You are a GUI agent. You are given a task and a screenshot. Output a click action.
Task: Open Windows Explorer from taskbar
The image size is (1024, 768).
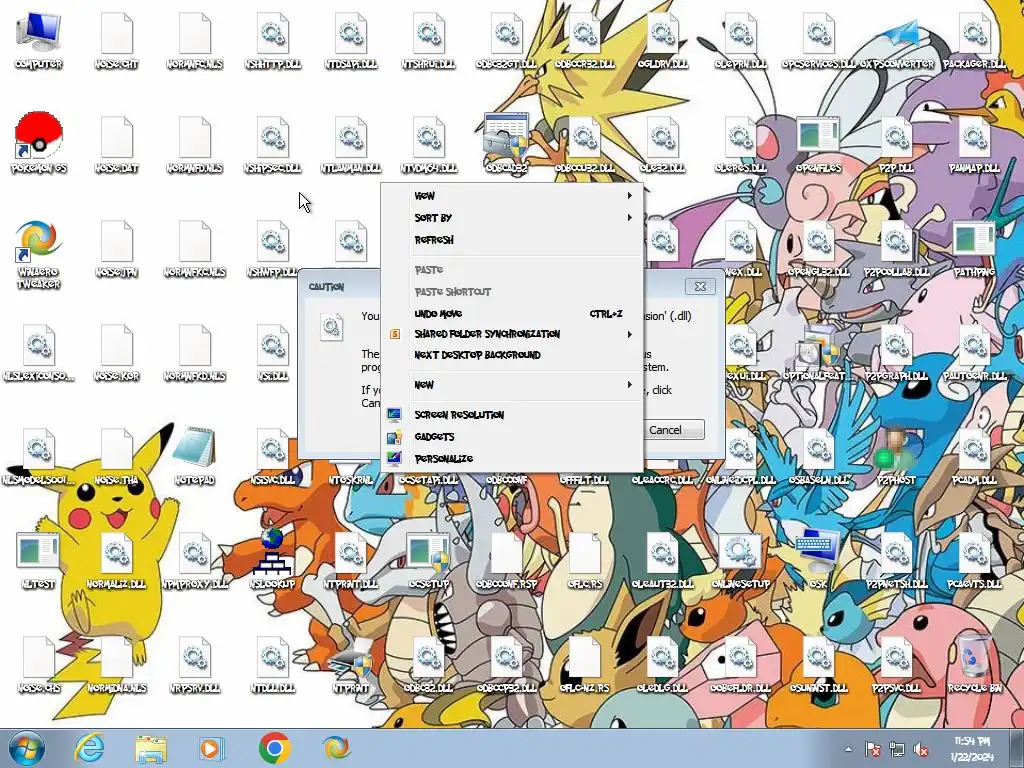(150, 748)
